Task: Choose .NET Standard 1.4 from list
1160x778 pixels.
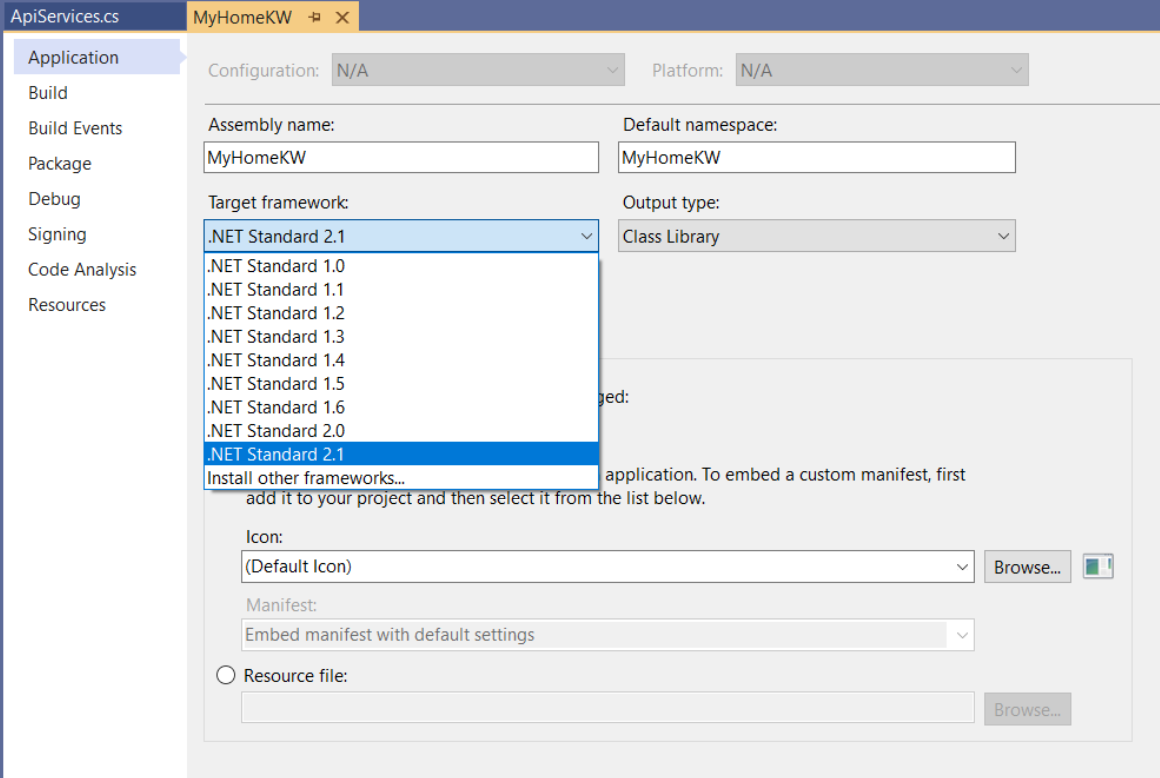Action: (x=401, y=360)
